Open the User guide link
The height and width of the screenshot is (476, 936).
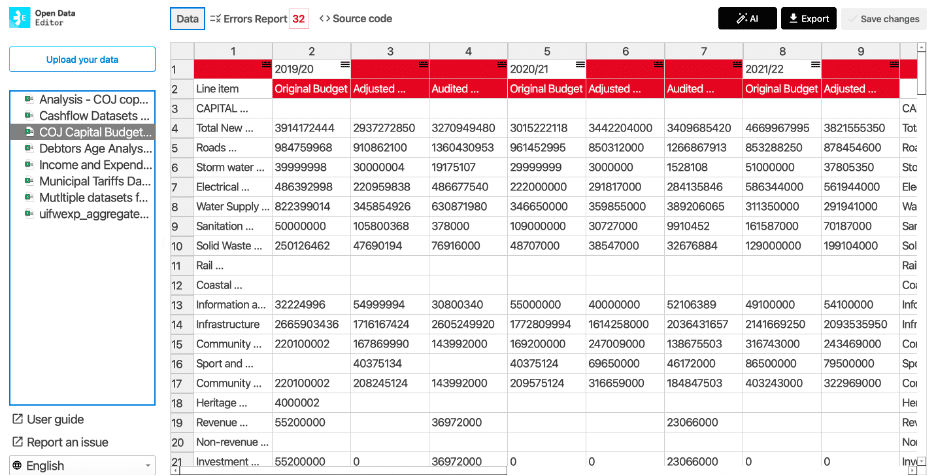click(55, 419)
